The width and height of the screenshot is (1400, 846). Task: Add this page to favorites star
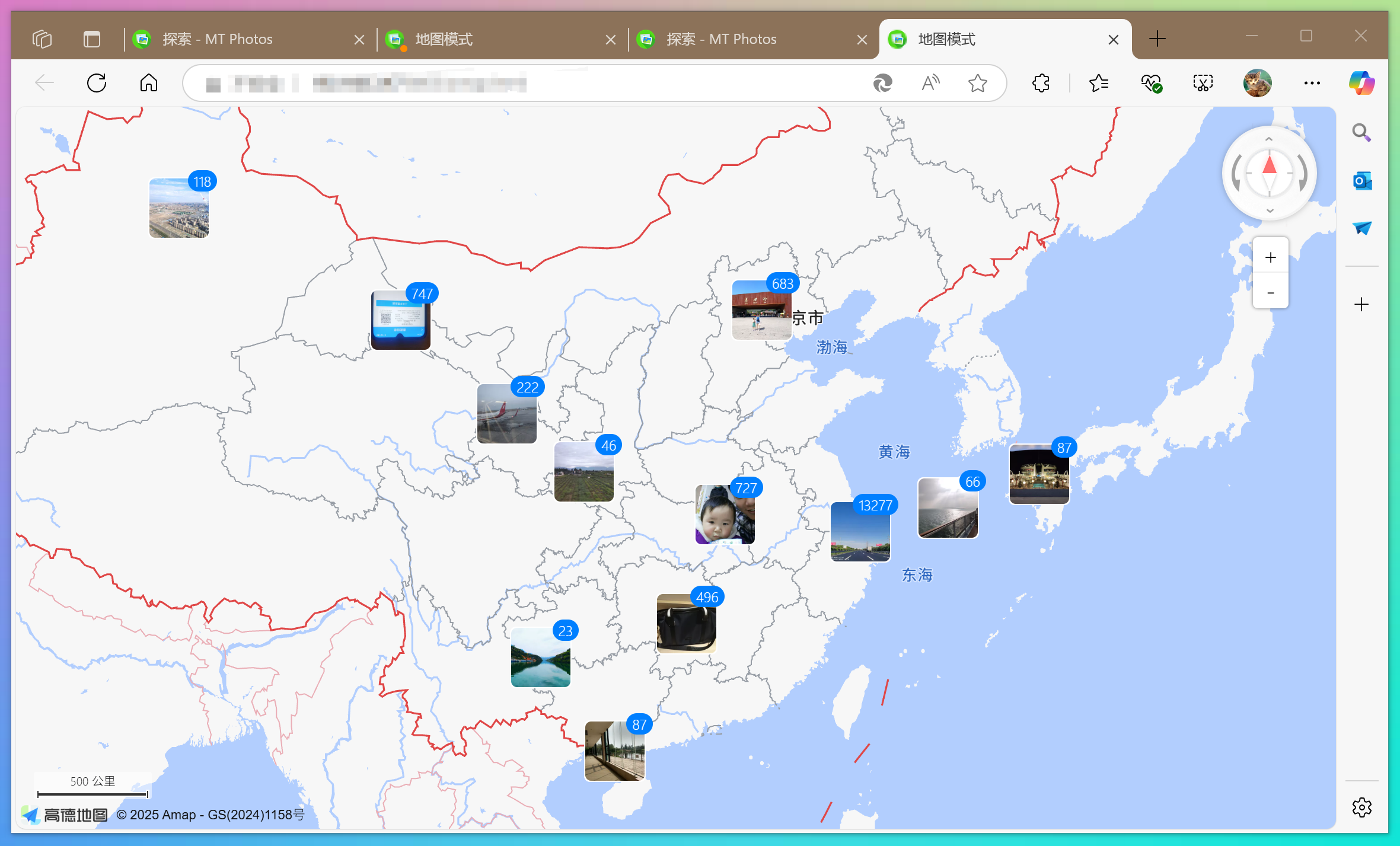[x=977, y=83]
